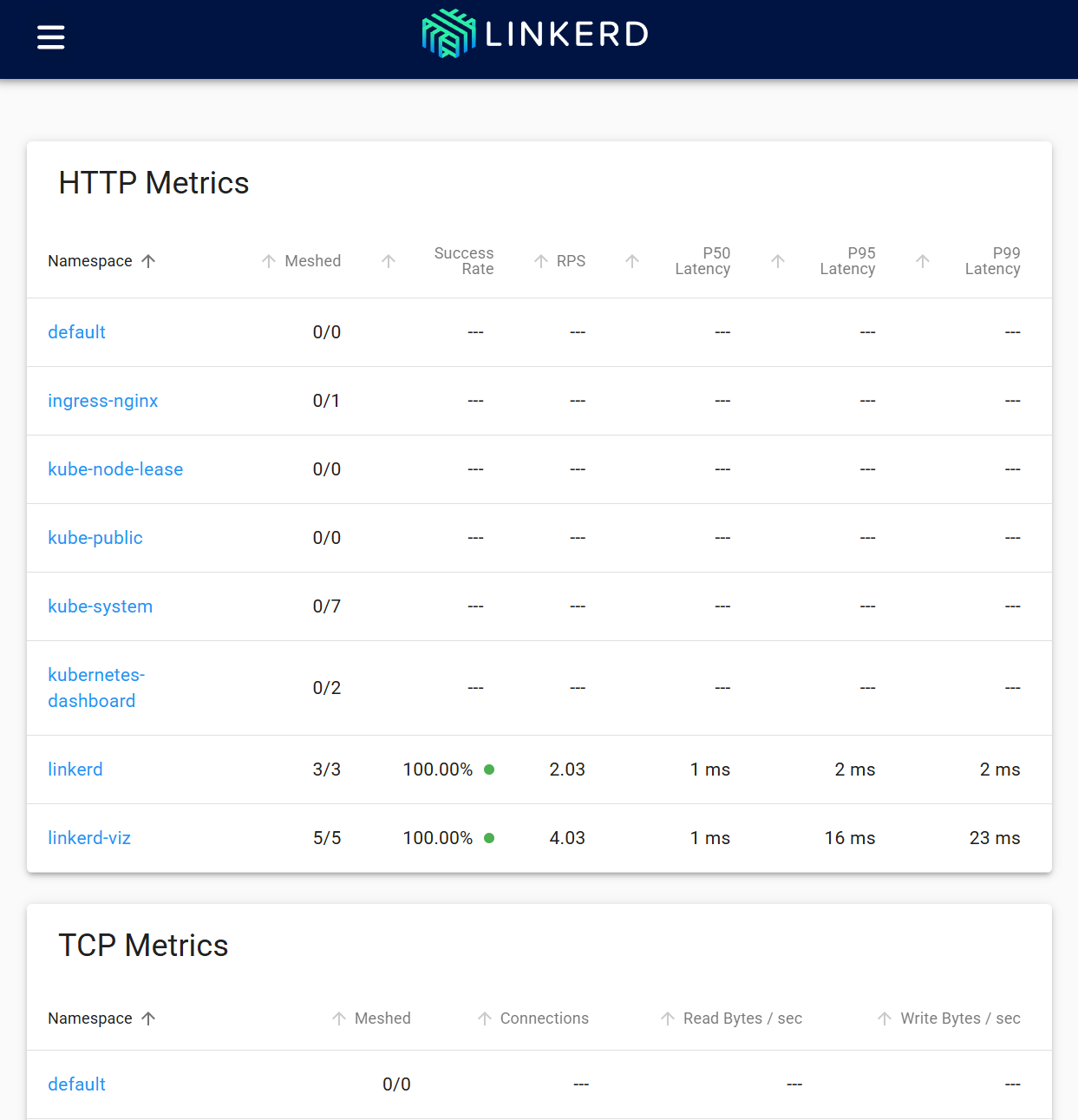Click the RPS column header text

coord(571,261)
